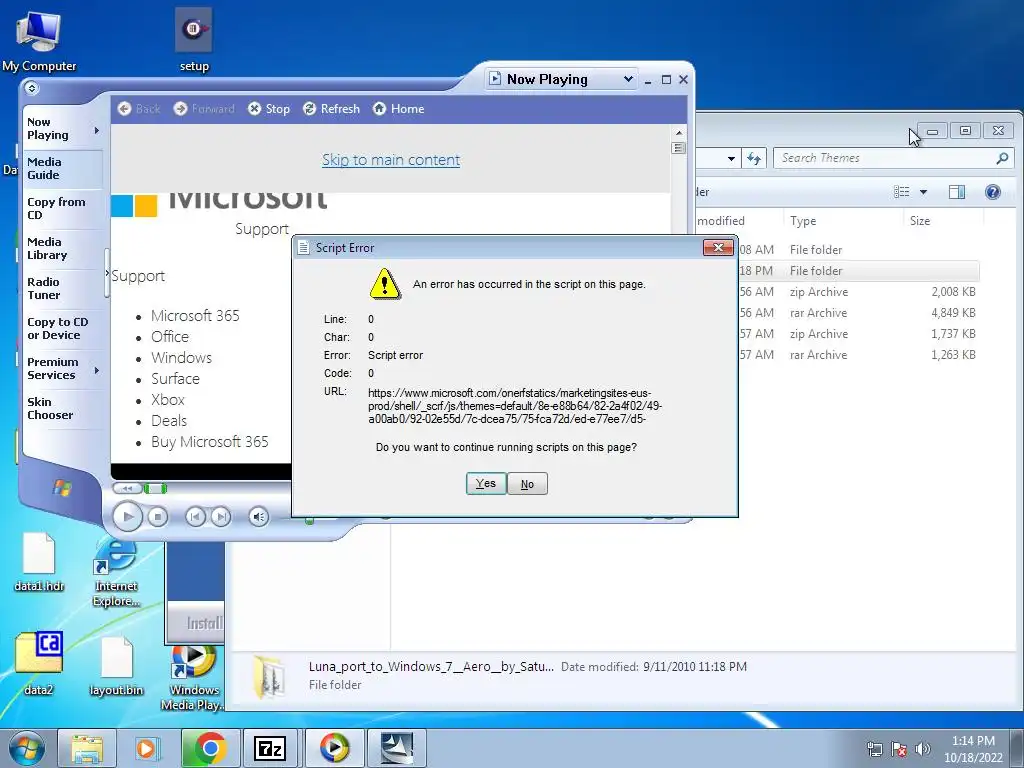
Task: Click the Explorer address refresh button
Action: [754, 158]
